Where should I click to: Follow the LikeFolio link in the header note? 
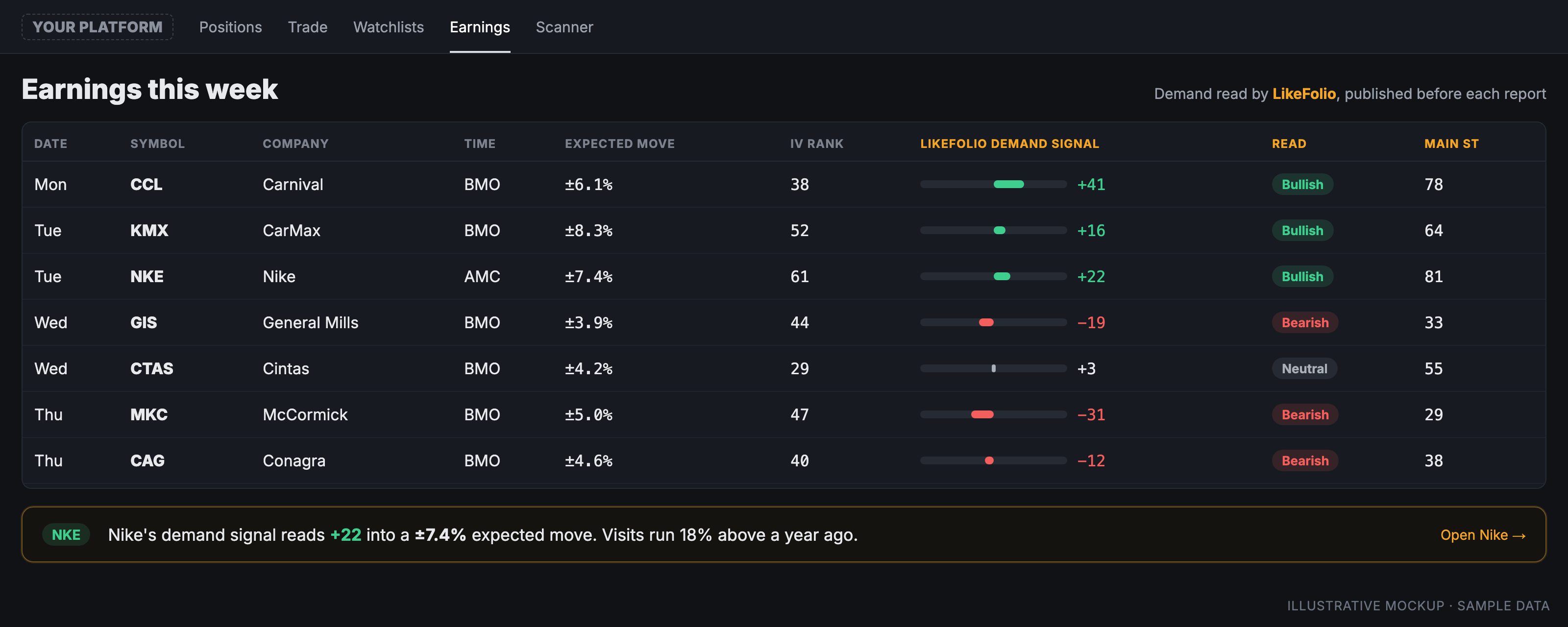[1304, 94]
